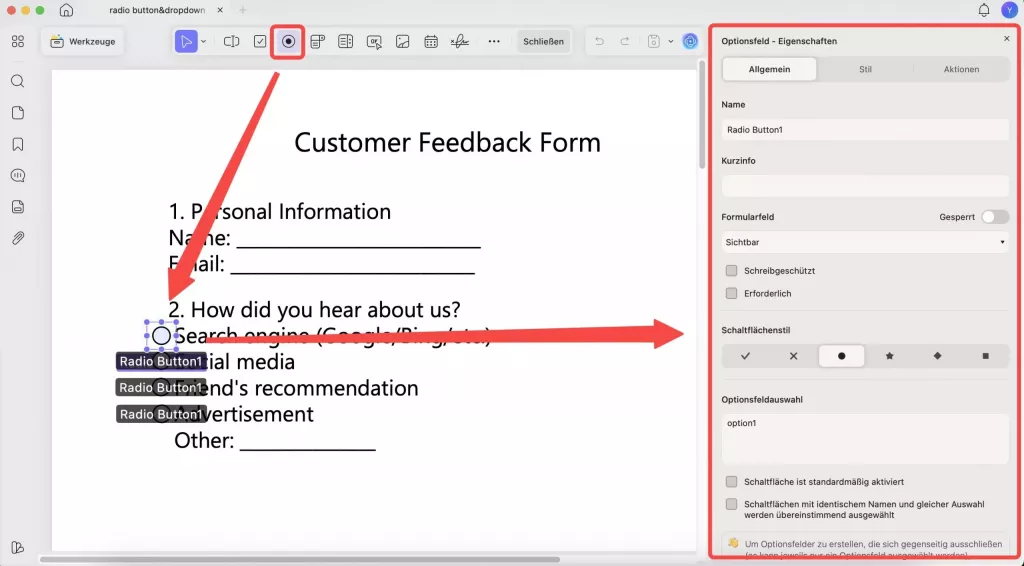Open the search panel in left sidebar
The image size is (1024, 566).
(x=18, y=81)
